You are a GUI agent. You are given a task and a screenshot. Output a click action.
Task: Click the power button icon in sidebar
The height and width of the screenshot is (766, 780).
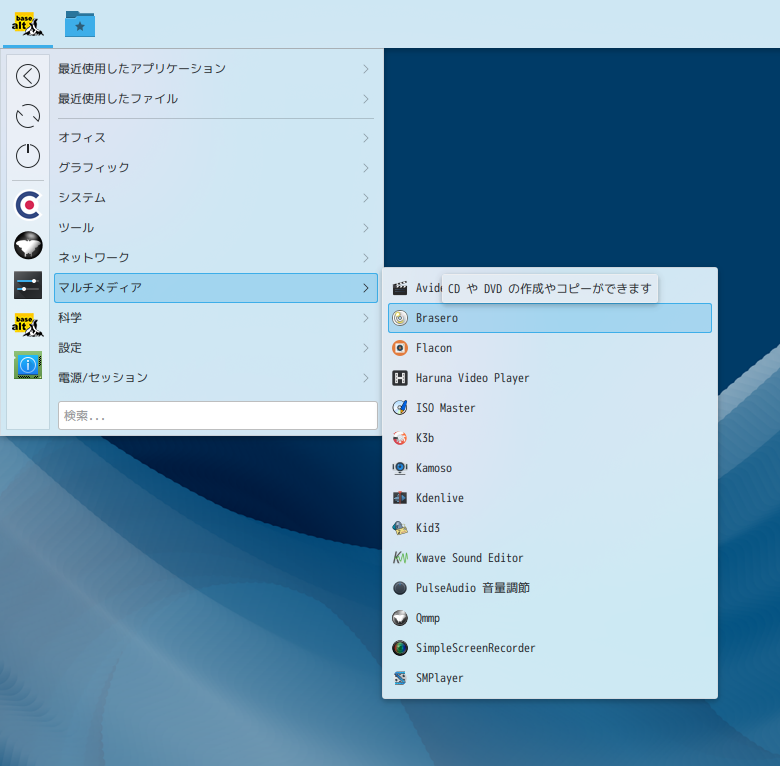point(28,156)
